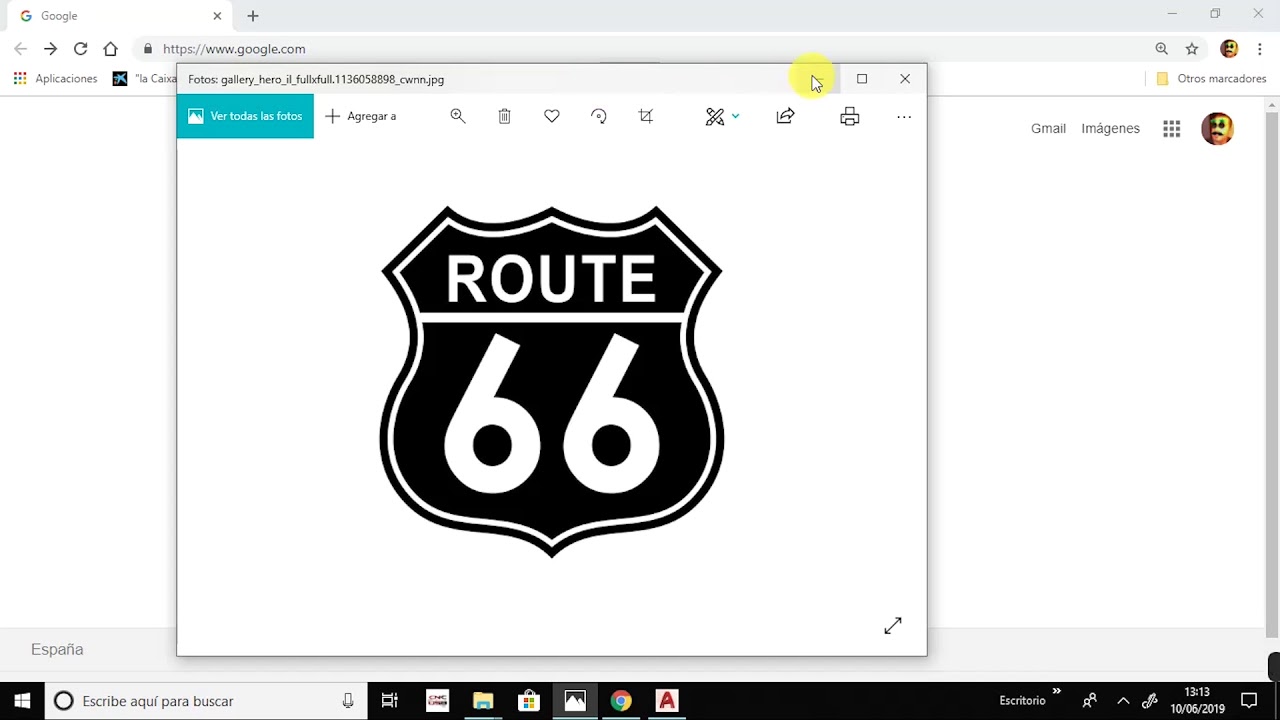Expand Escritorio toolbar chevron
Viewport: 1280px width, 720px height.
[x=1056, y=691]
